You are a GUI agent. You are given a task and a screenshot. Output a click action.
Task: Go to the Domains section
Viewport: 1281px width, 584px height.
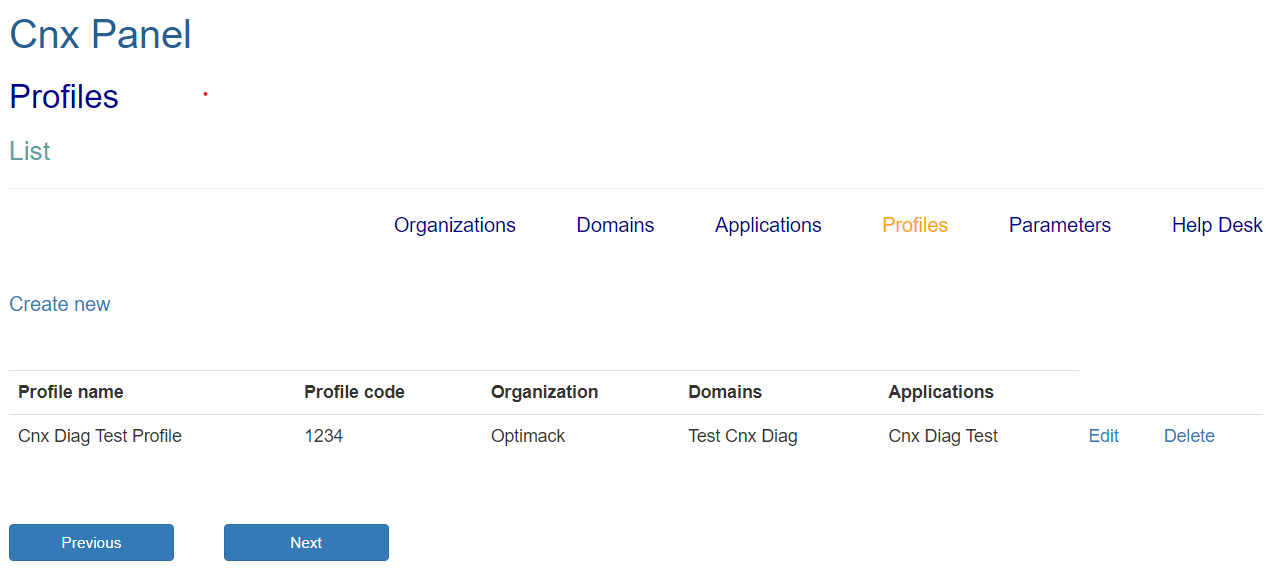[615, 225]
